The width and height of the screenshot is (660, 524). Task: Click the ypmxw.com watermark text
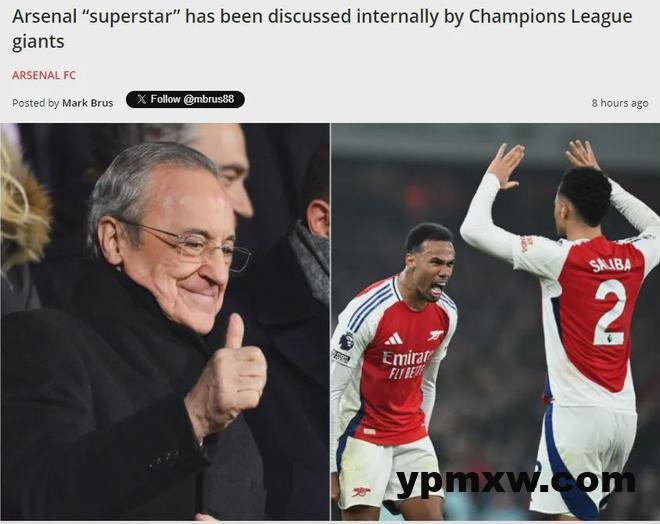516,481
